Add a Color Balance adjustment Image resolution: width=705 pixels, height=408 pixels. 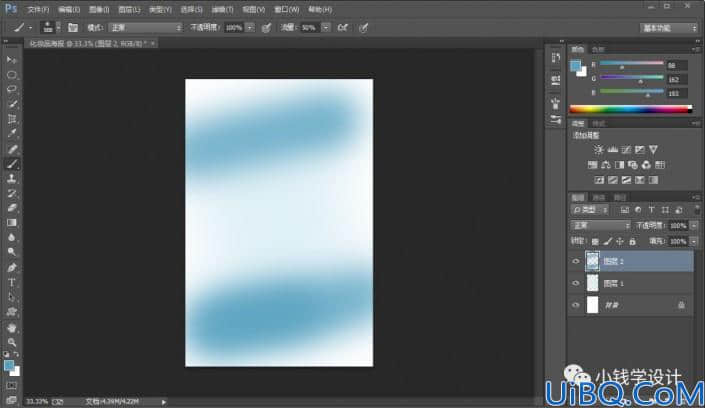pyautogui.click(x=606, y=165)
